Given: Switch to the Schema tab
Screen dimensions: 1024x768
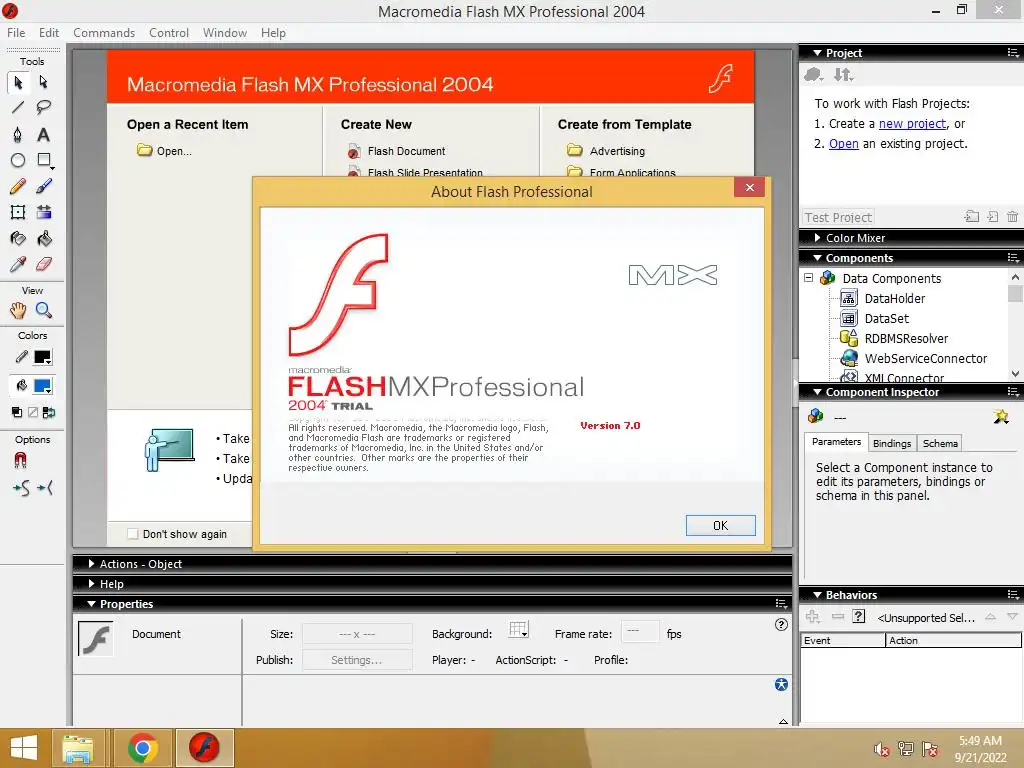Looking at the screenshot, I should [x=940, y=443].
